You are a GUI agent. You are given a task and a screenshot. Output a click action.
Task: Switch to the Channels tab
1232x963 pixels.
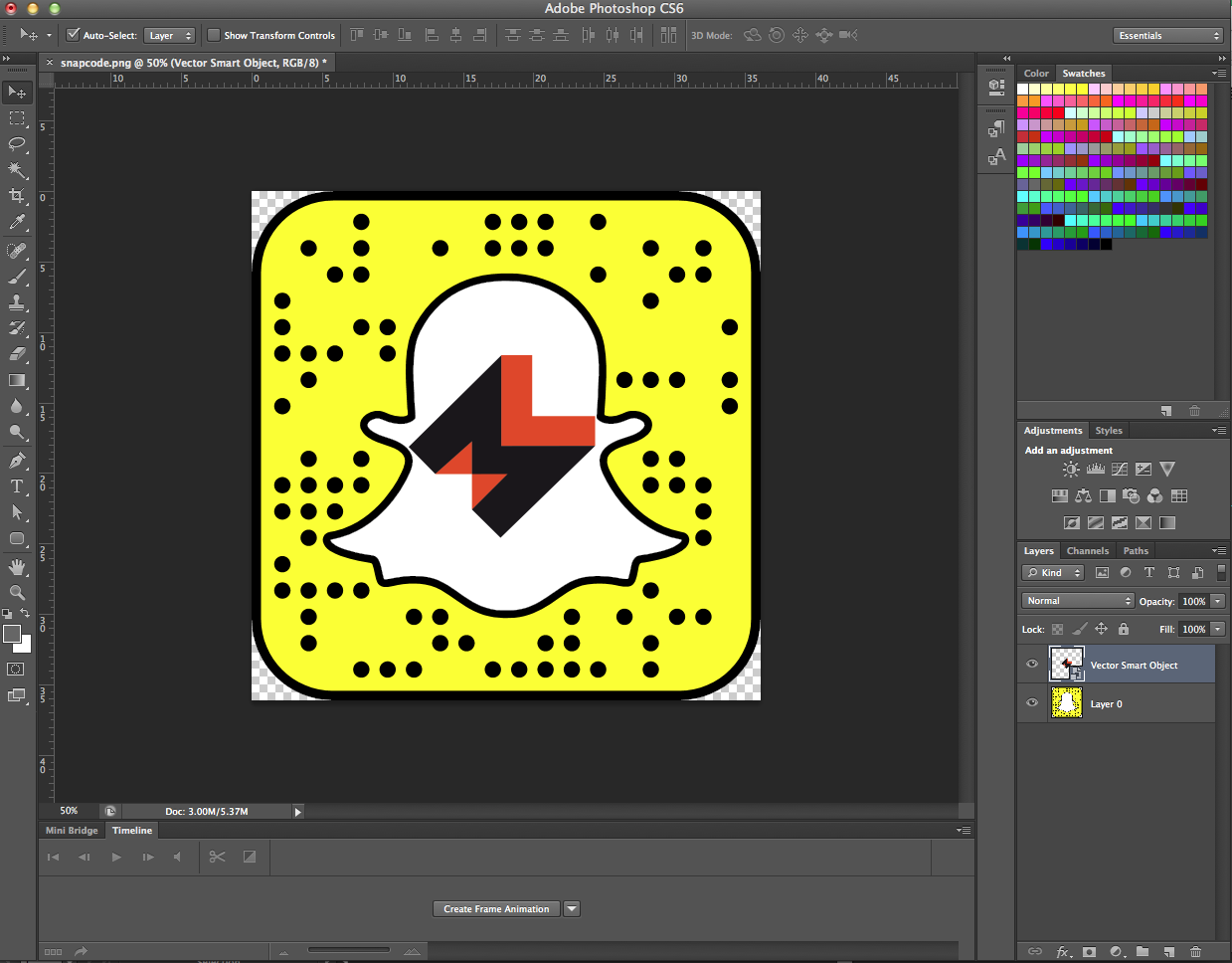1087,550
